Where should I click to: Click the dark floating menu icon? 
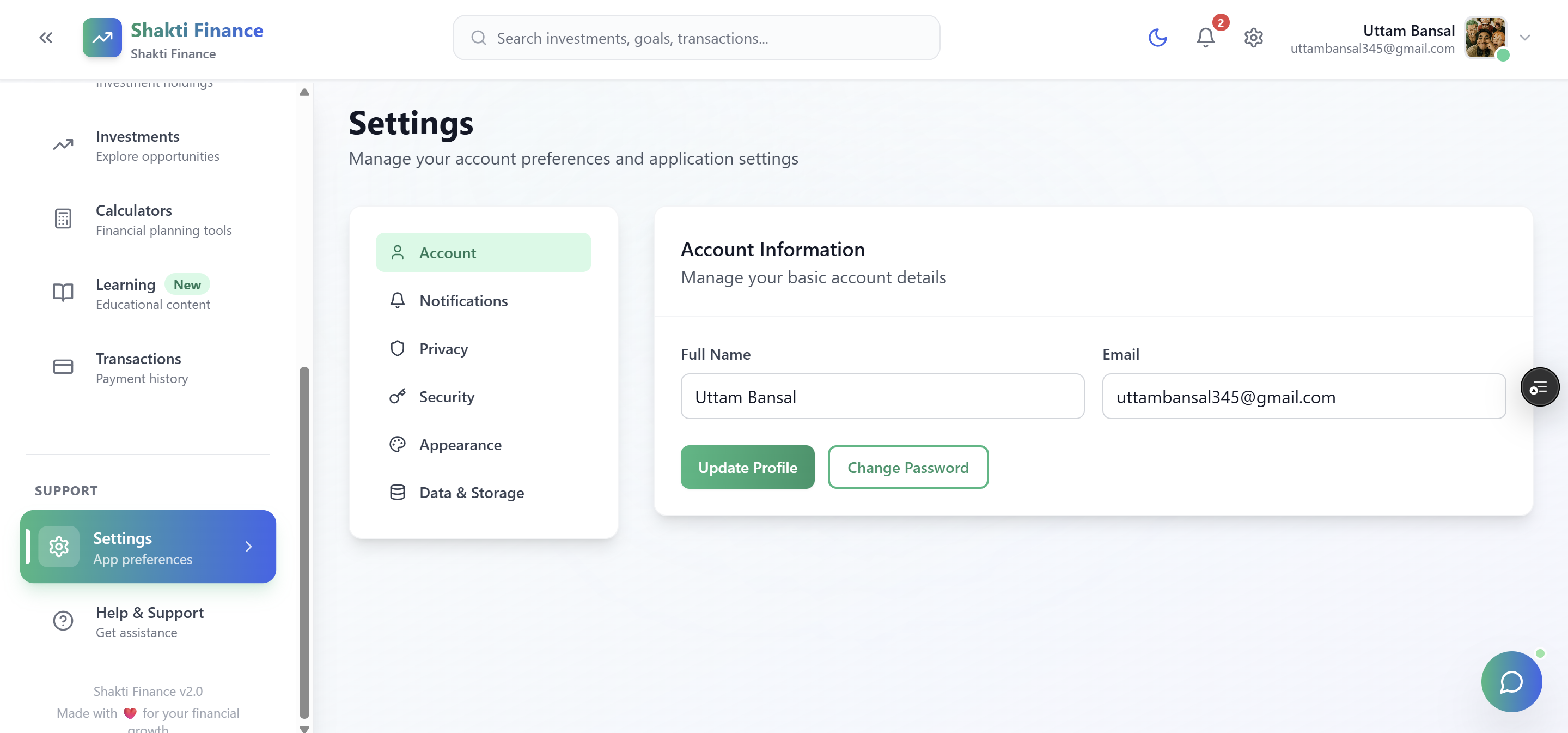tap(1539, 387)
